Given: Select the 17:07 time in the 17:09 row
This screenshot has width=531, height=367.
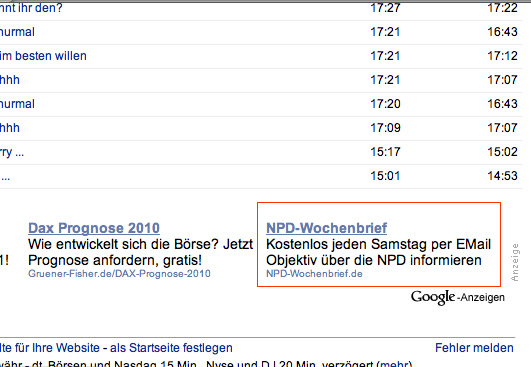Looking at the screenshot, I should [502, 128].
